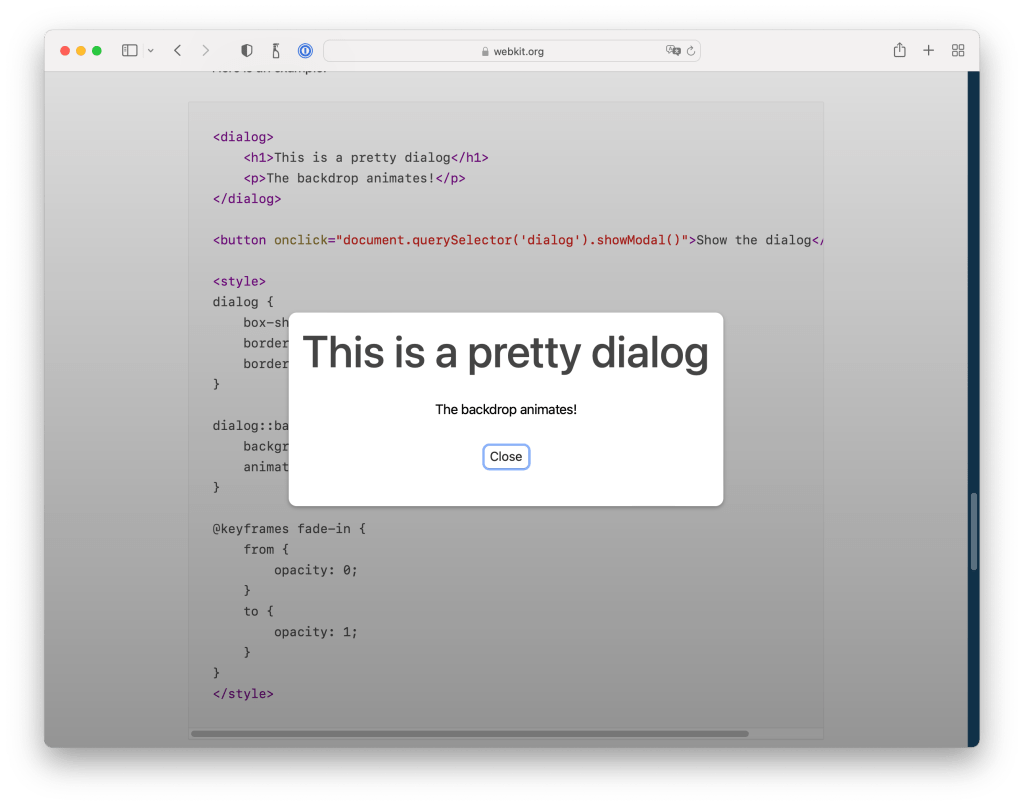Open the 1Password extension
This screenshot has height=806, width=1024.
pyautogui.click(x=305, y=50)
